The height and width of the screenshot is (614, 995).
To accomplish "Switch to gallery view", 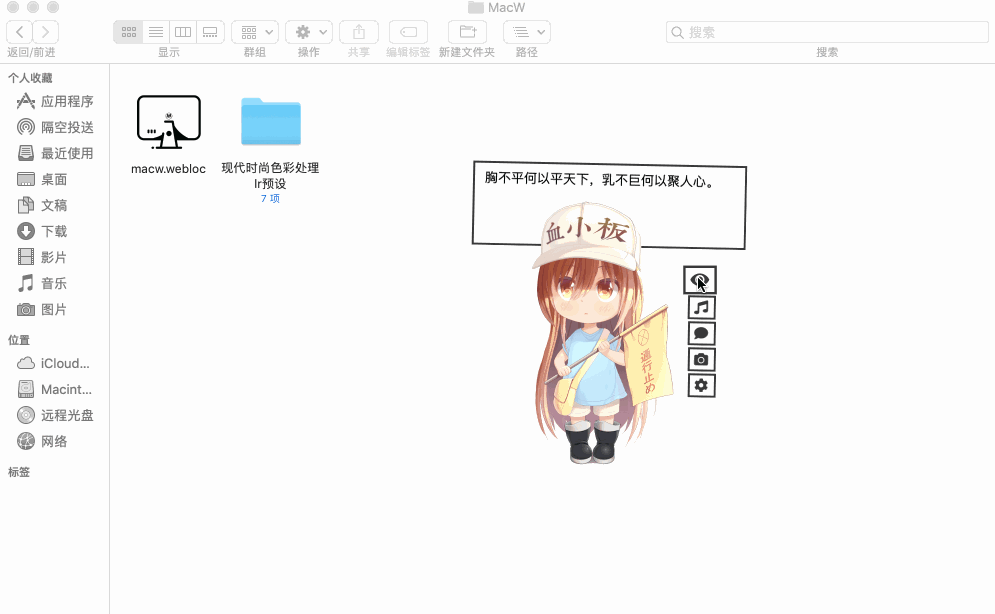I will (x=210, y=32).
